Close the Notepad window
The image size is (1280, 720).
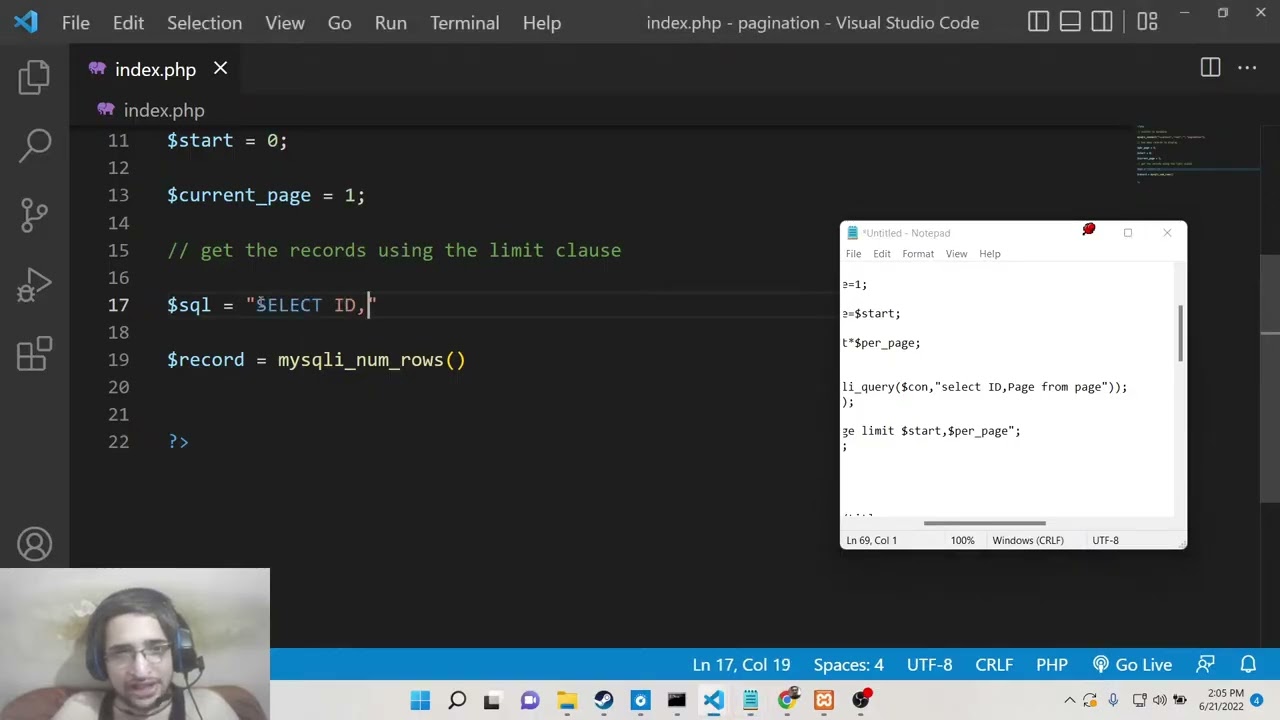(x=1167, y=233)
